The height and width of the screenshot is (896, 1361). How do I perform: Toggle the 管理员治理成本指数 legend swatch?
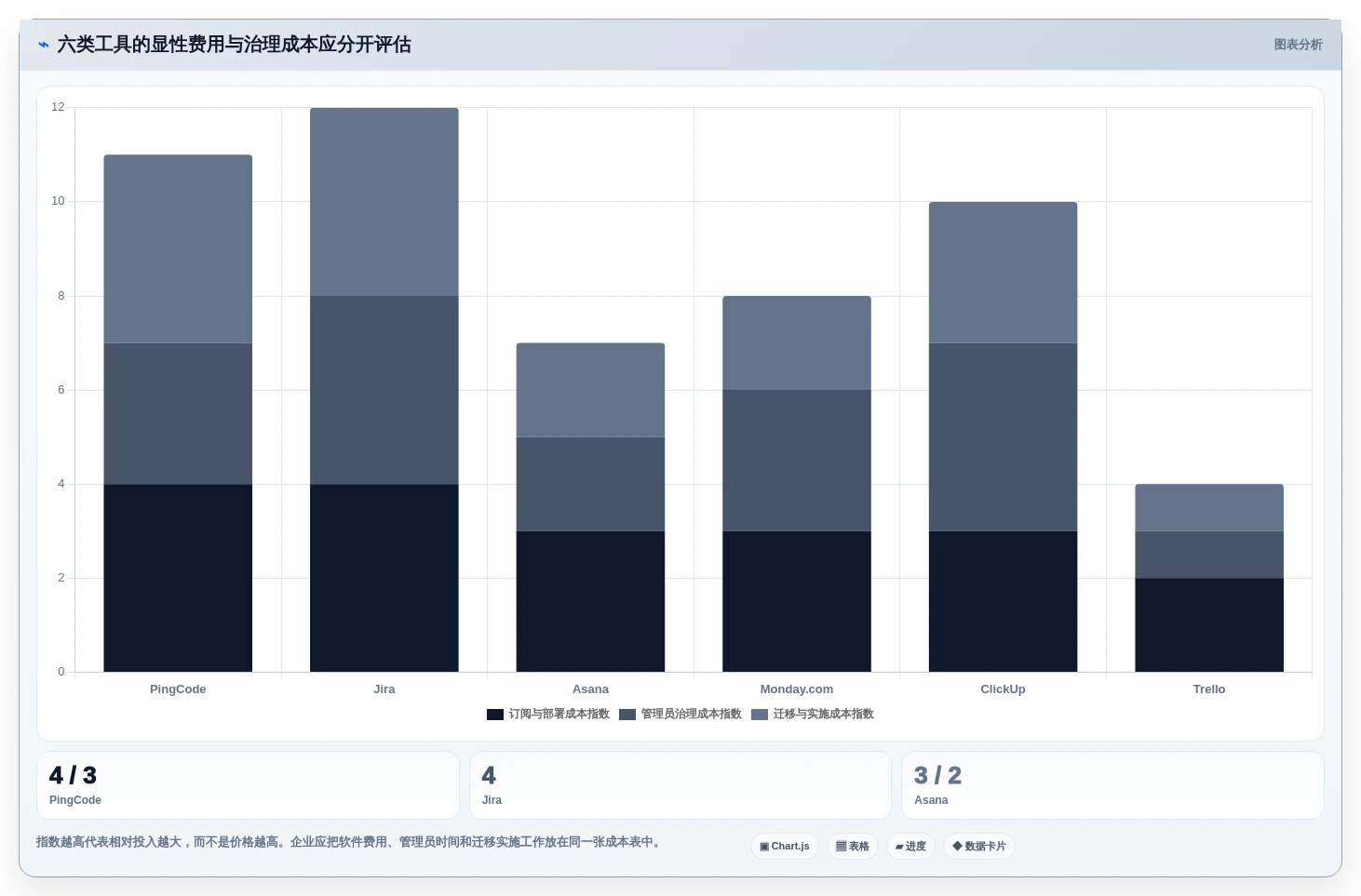pos(627,715)
